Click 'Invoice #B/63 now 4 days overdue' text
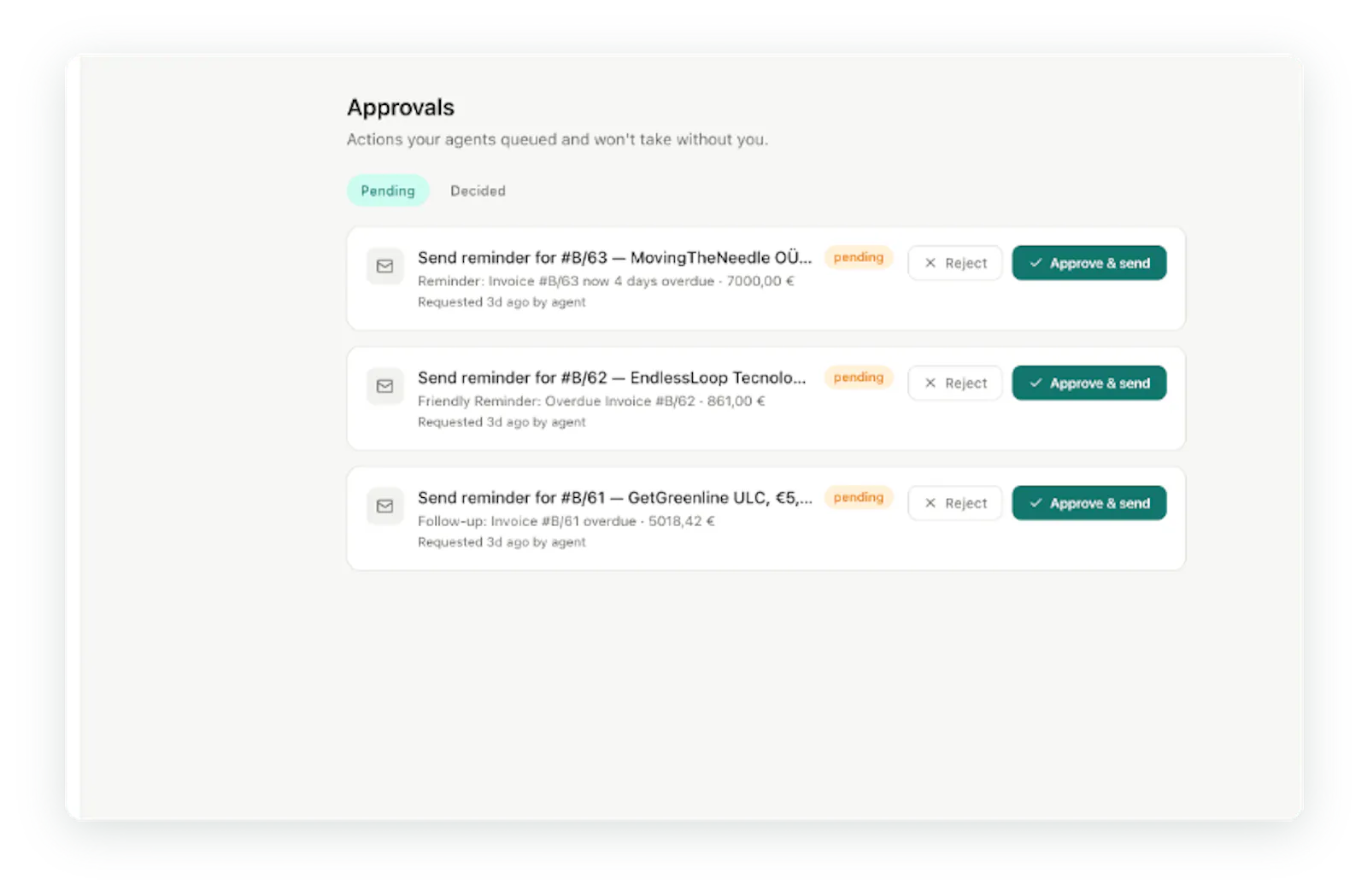The width and height of the screenshot is (1367, 896). coord(601,281)
